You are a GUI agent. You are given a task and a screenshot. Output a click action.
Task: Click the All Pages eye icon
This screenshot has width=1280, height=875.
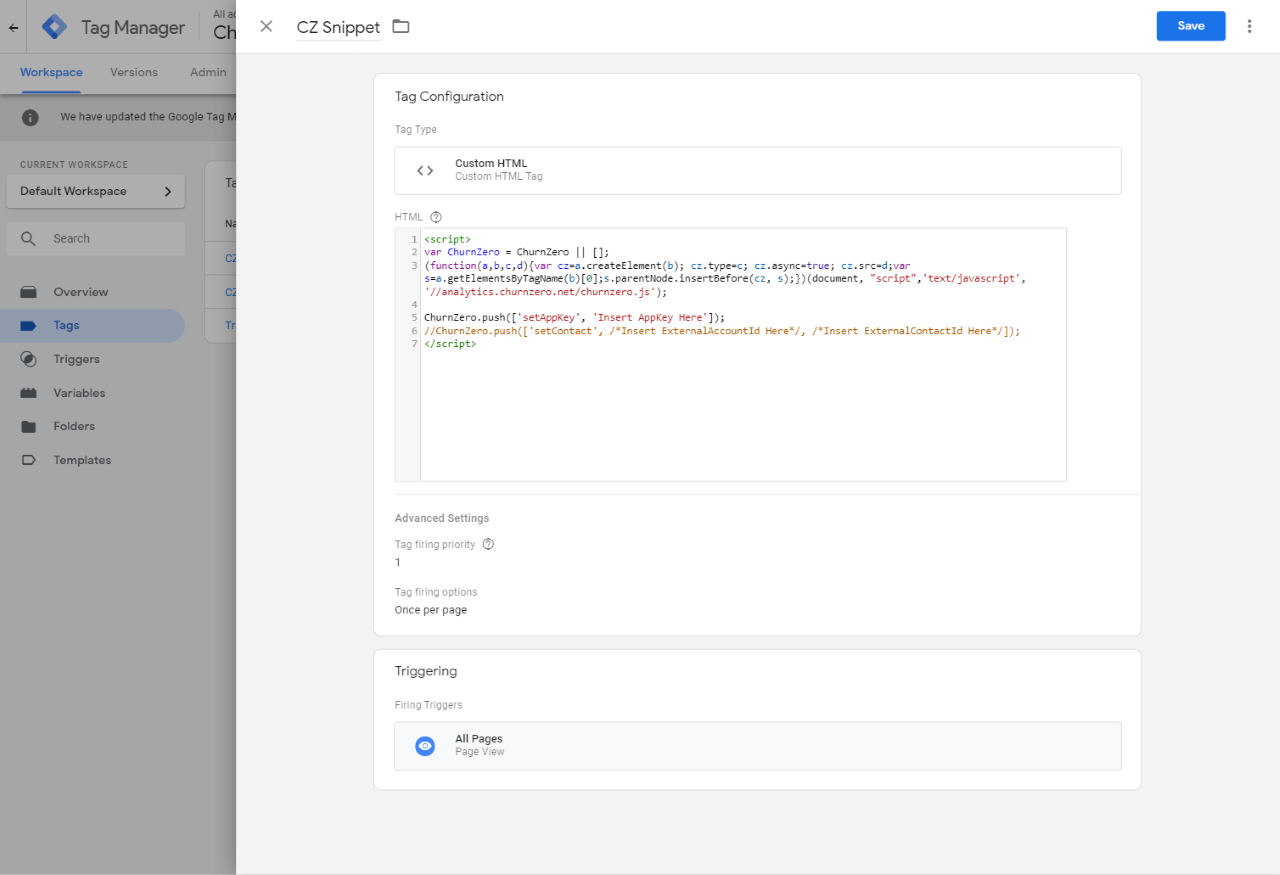425,746
